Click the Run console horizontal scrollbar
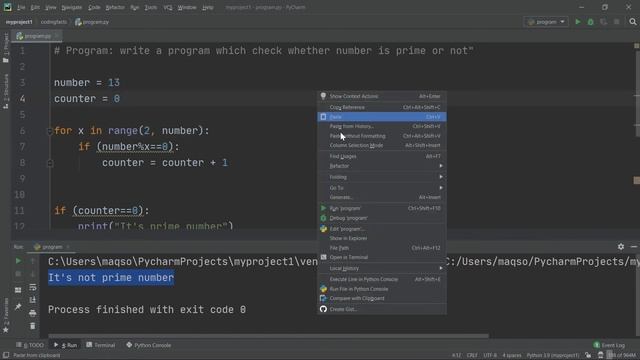 coord(268,336)
